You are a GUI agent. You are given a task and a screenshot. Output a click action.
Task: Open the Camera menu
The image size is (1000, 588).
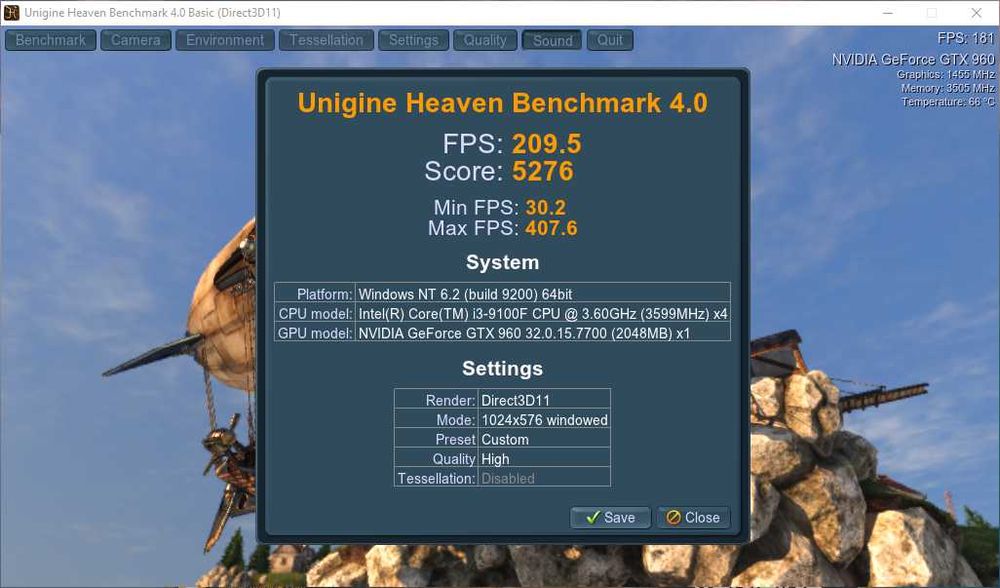pyautogui.click(x=136, y=40)
